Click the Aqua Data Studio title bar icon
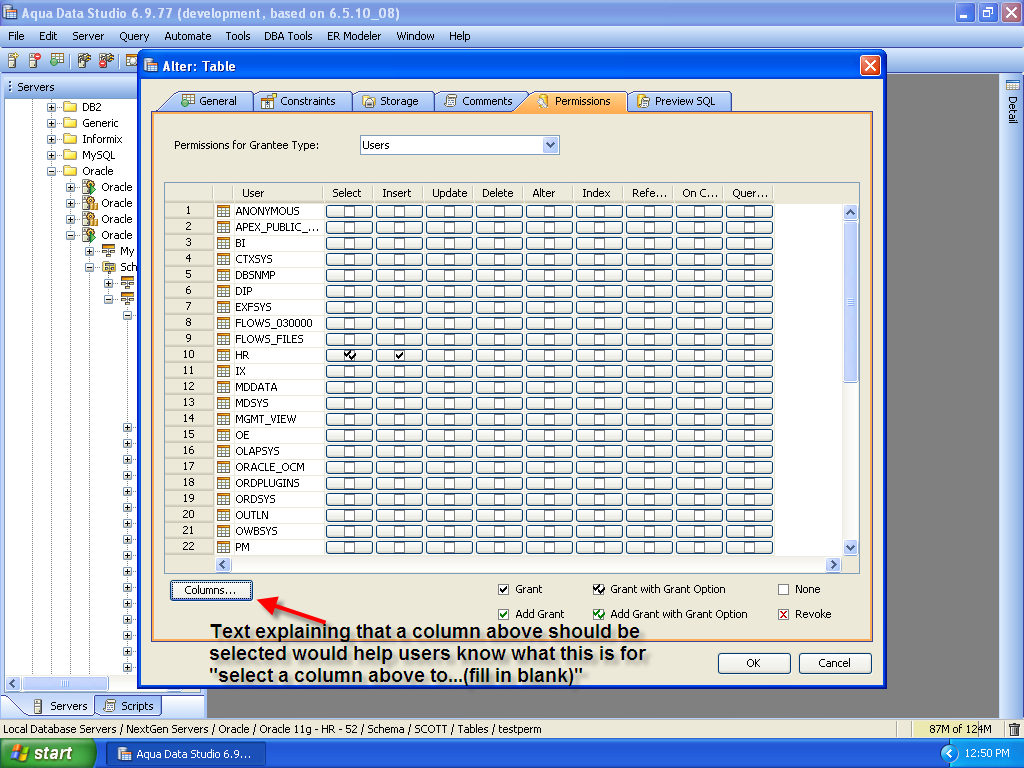The image size is (1024, 768). pyautogui.click(x=10, y=13)
